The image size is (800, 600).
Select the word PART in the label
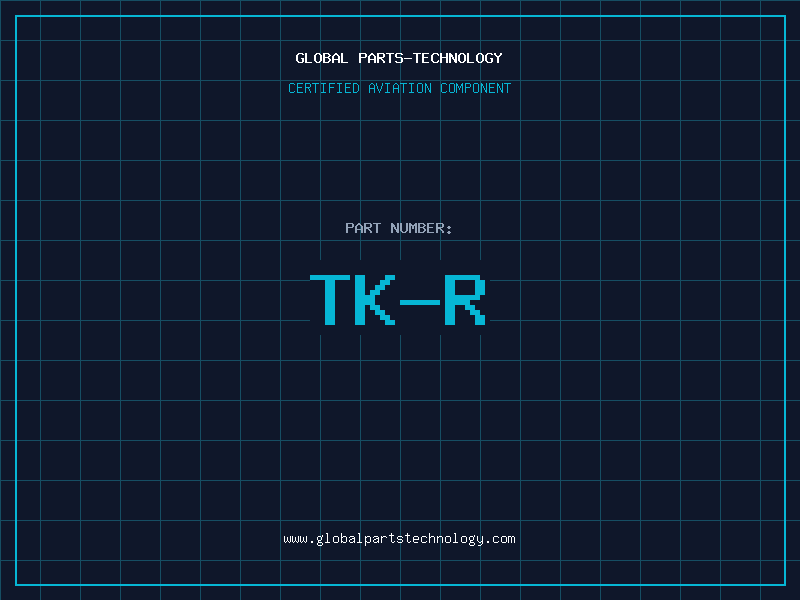(x=363, y=228)
